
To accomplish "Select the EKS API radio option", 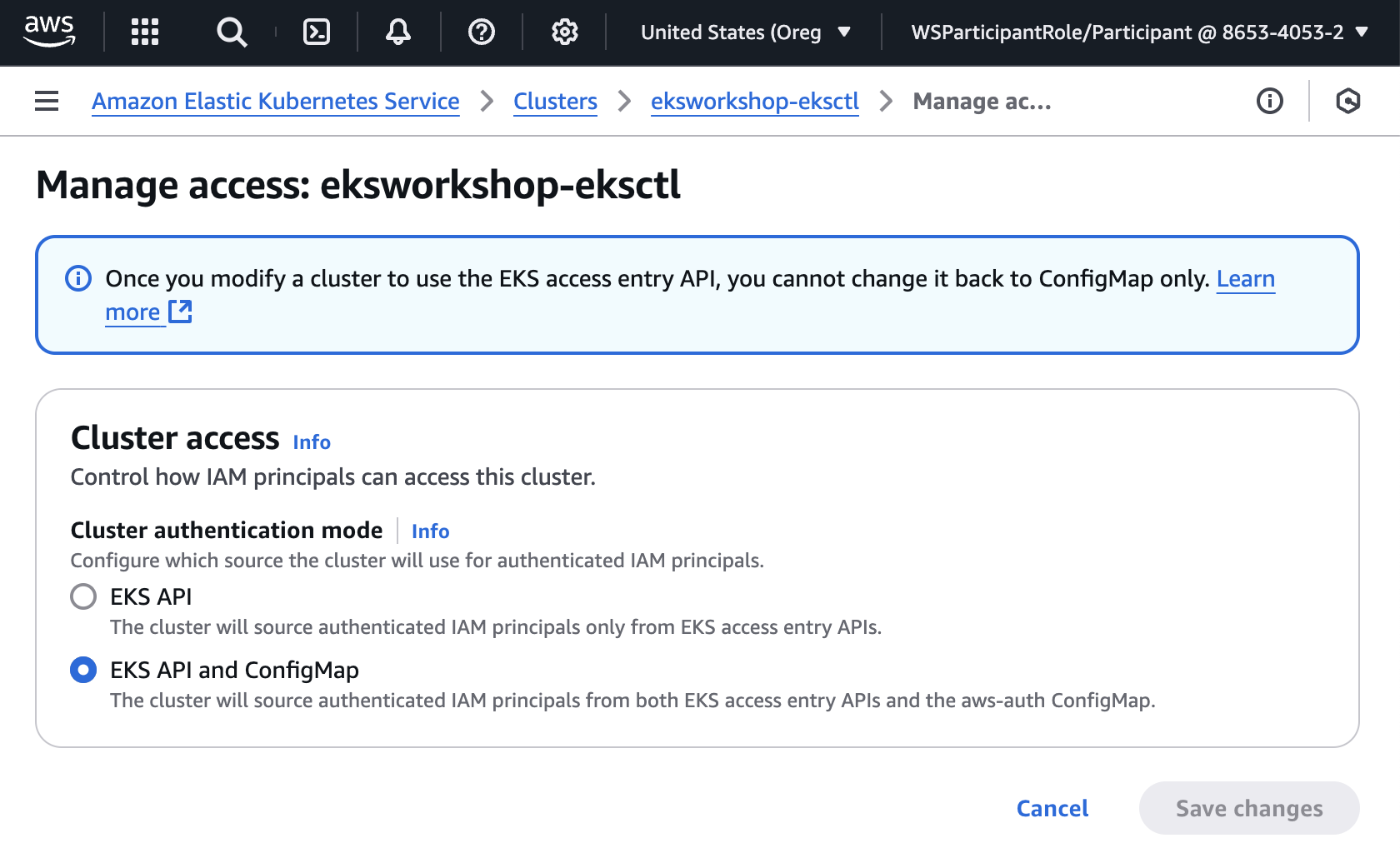I will [x=83, y=596].
